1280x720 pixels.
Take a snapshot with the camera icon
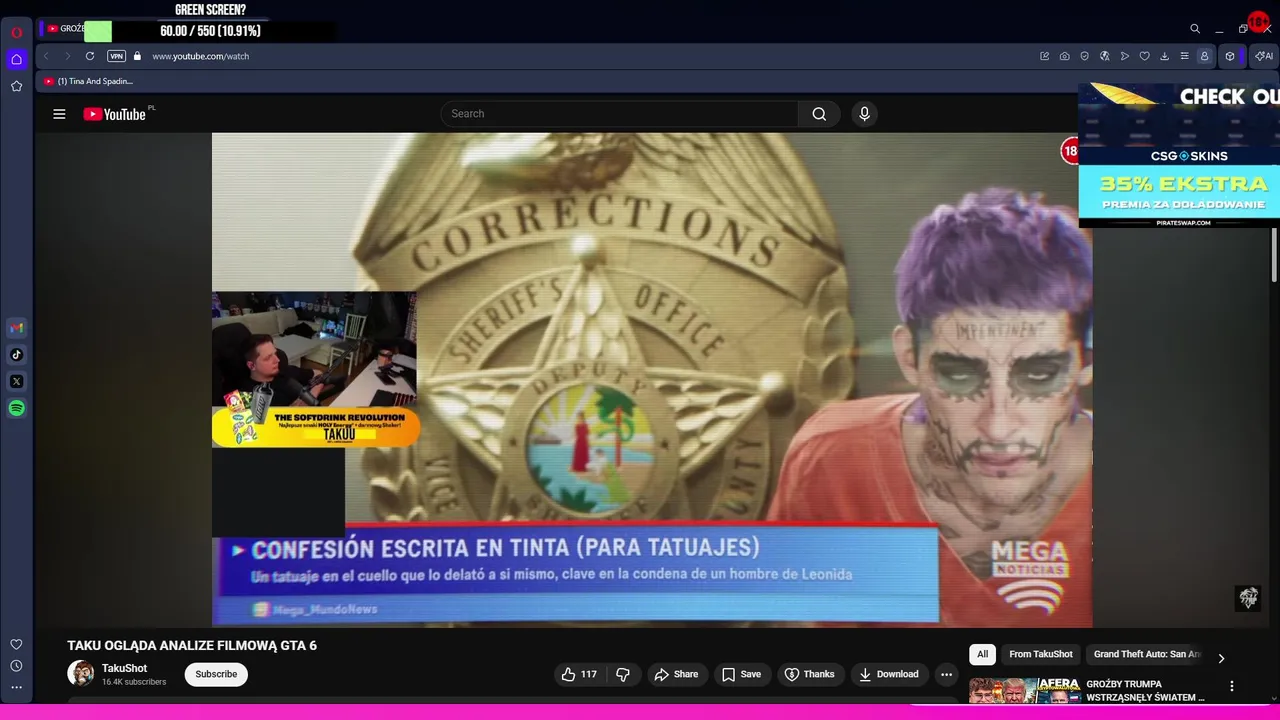pyautogui.click(x=1064, y=56)
